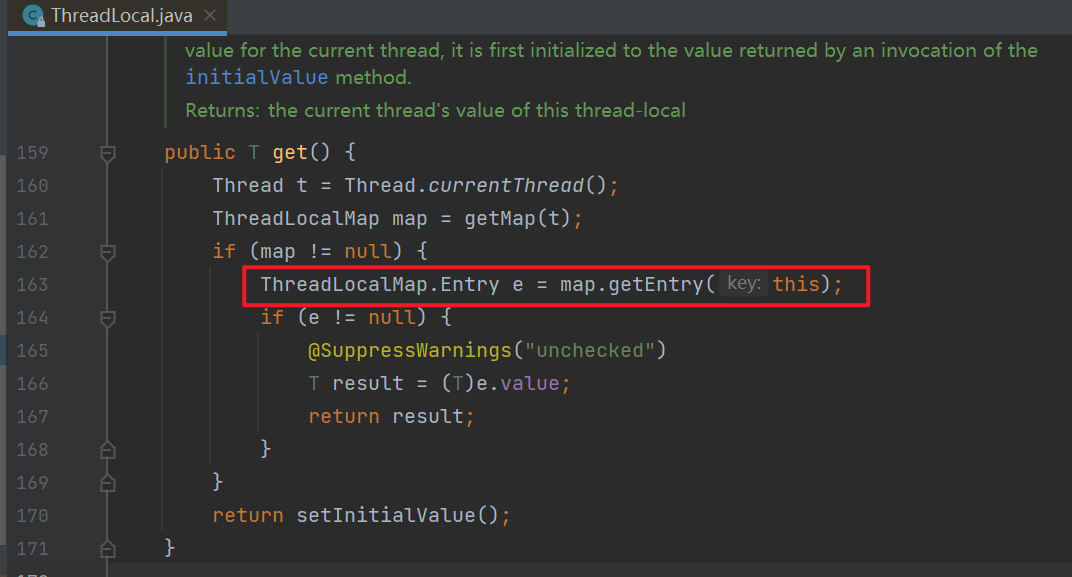
Task: Collapse the get() method at line 159
Action: [108, 154]
